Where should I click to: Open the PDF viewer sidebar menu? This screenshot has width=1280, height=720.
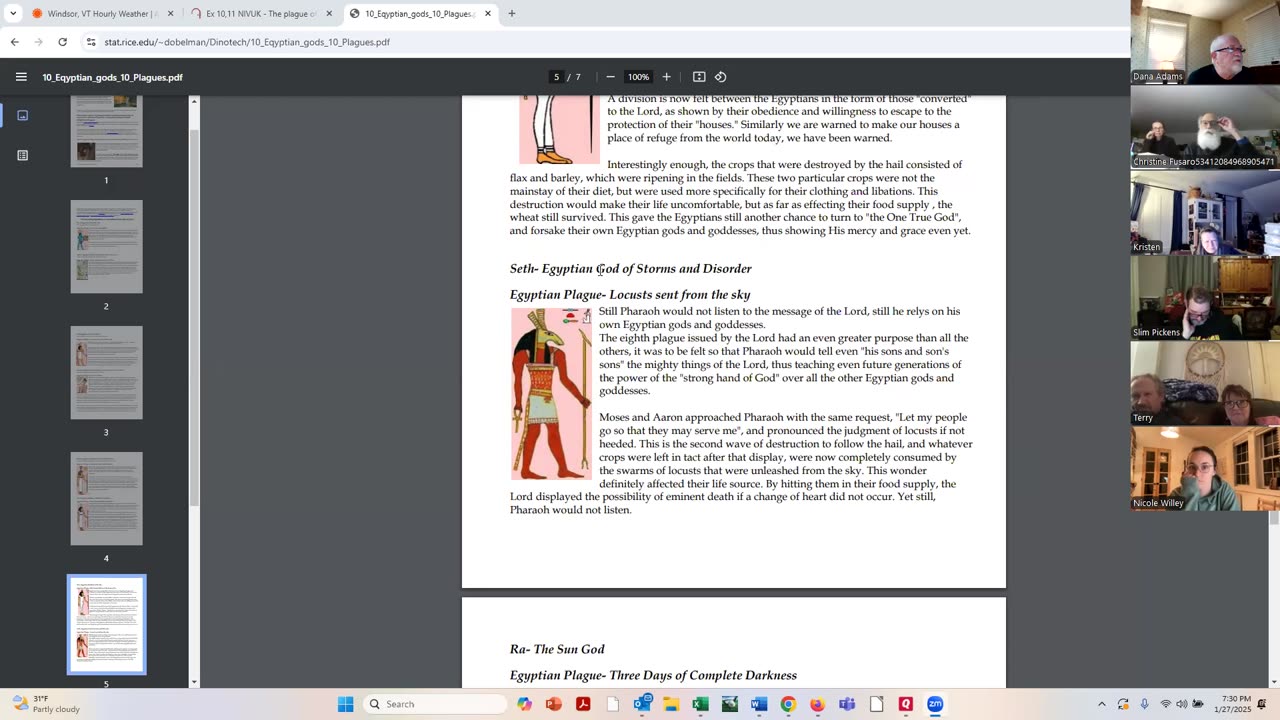coord(21,77)
